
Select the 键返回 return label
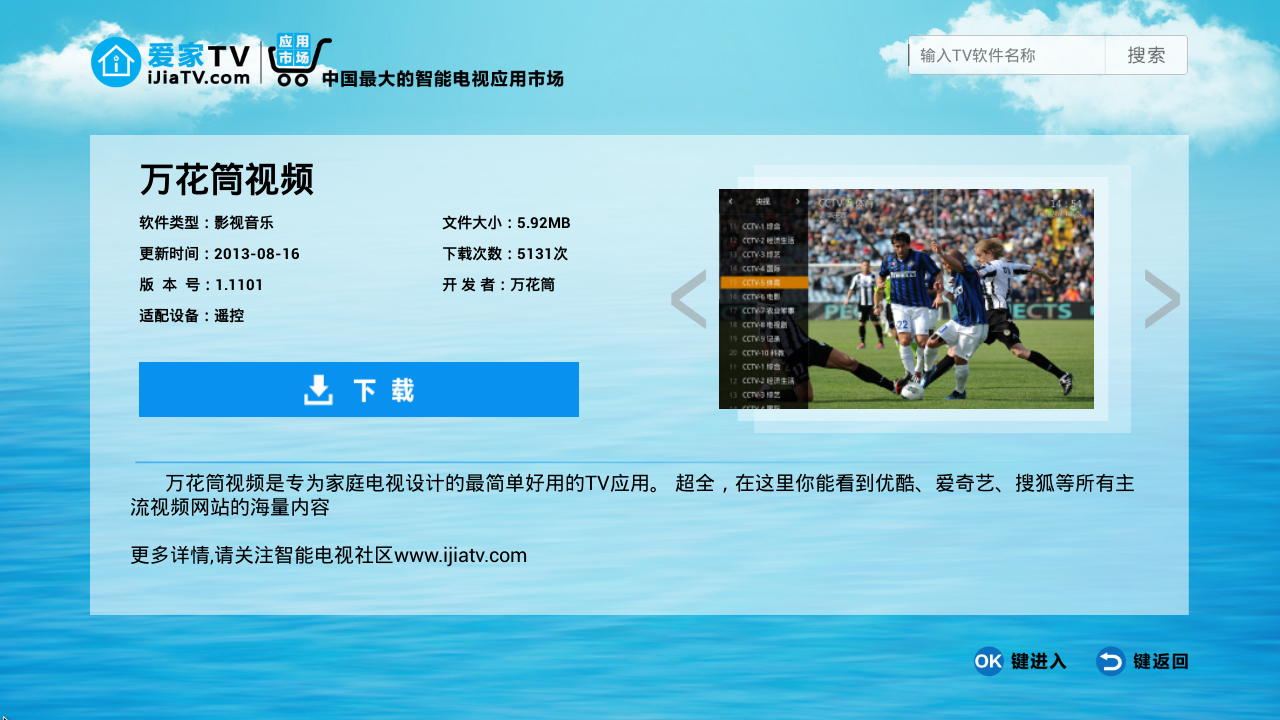(1161, 661)
